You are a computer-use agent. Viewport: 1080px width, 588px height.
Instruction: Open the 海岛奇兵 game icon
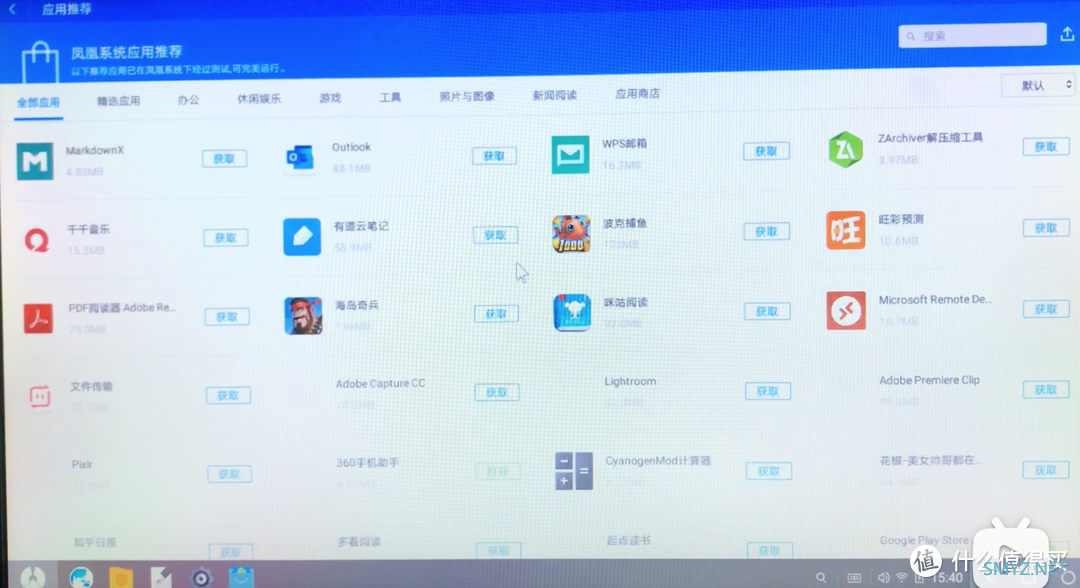pyautogui.click(x=303, y=315)
